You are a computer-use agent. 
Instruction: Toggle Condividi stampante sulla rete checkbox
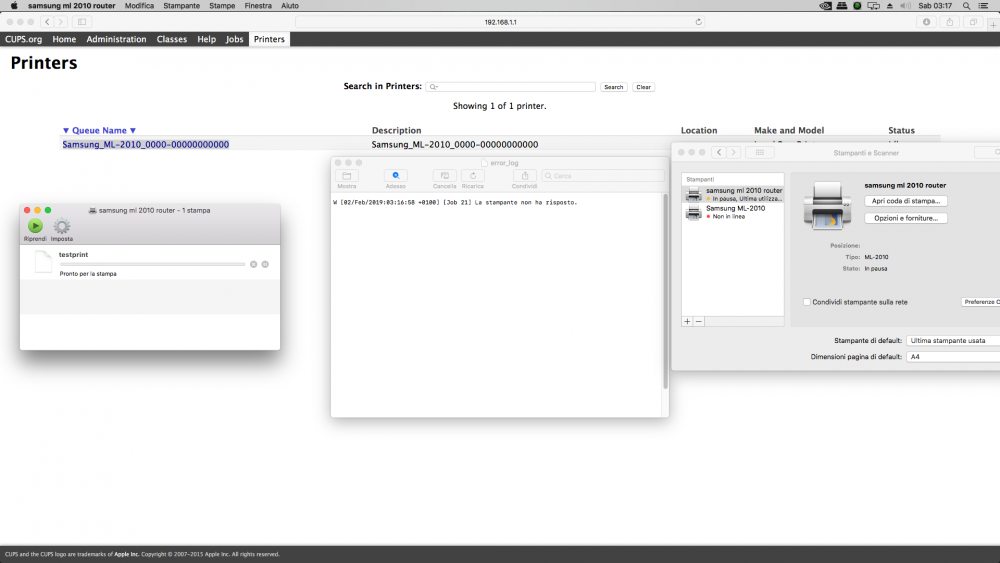tap(807, 302)
